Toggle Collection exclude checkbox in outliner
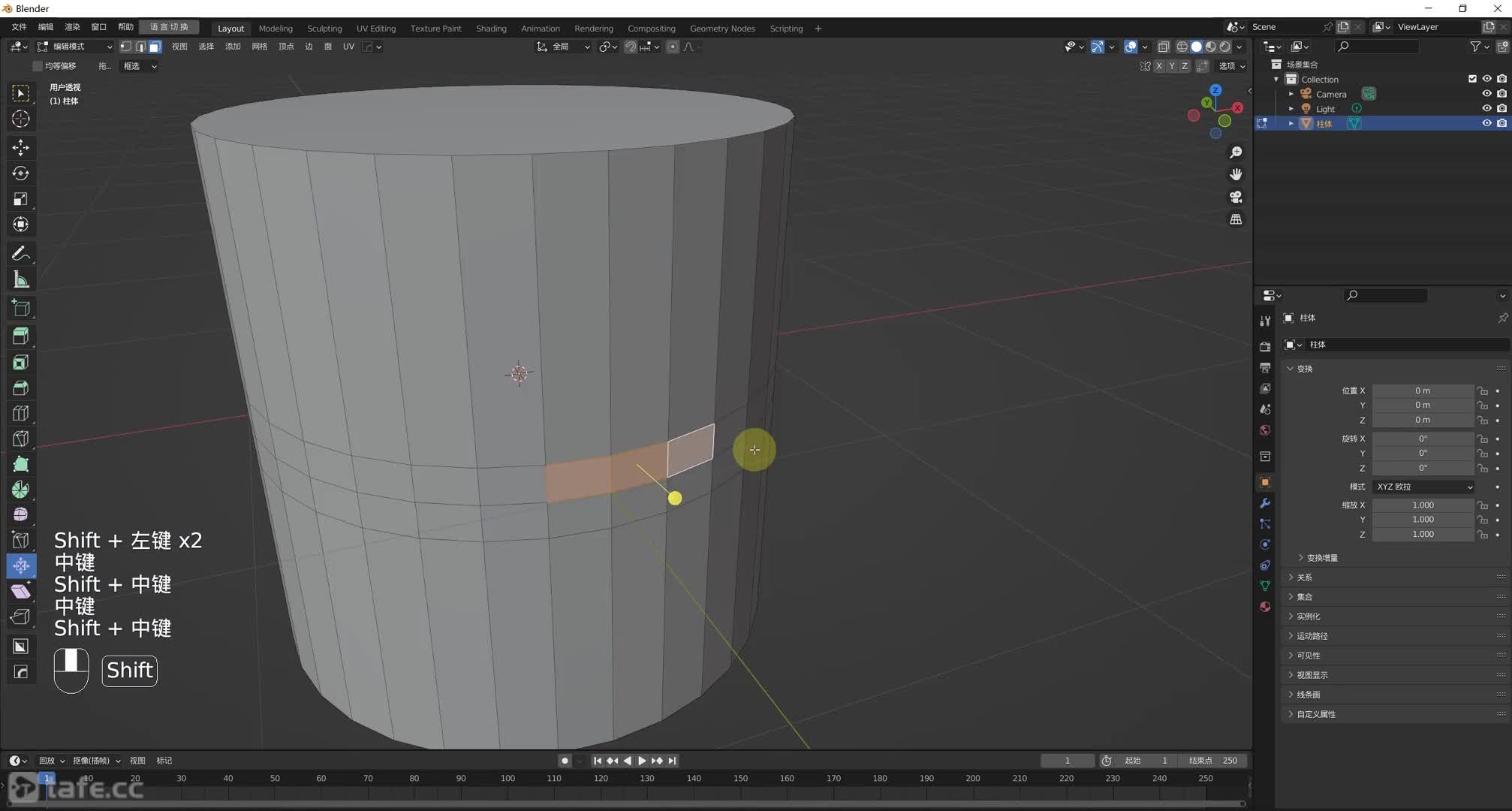Screen dimensions: 1512x811 (x=1472, y=79)
